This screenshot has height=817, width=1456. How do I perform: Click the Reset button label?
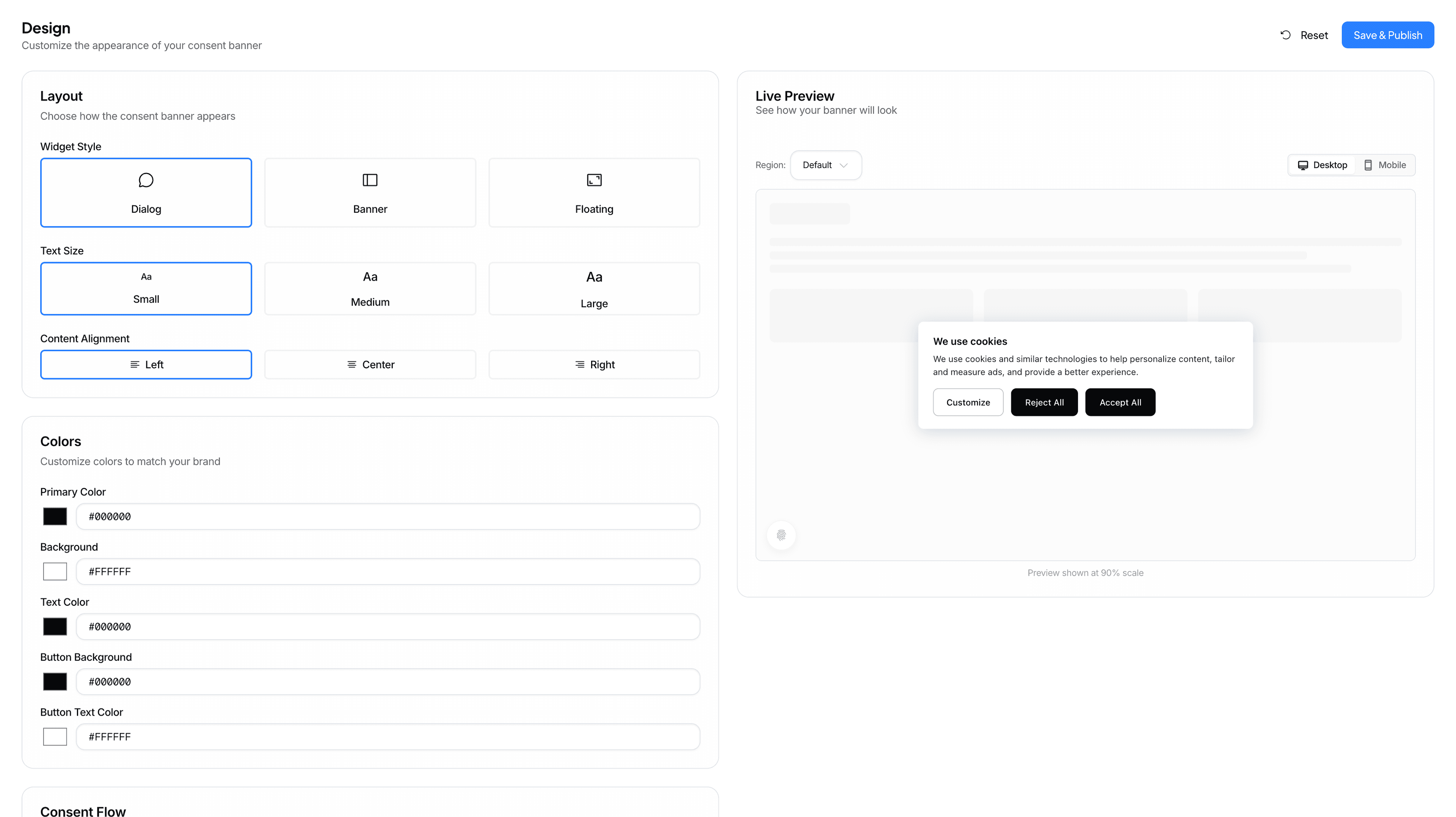click(1314, 35)
